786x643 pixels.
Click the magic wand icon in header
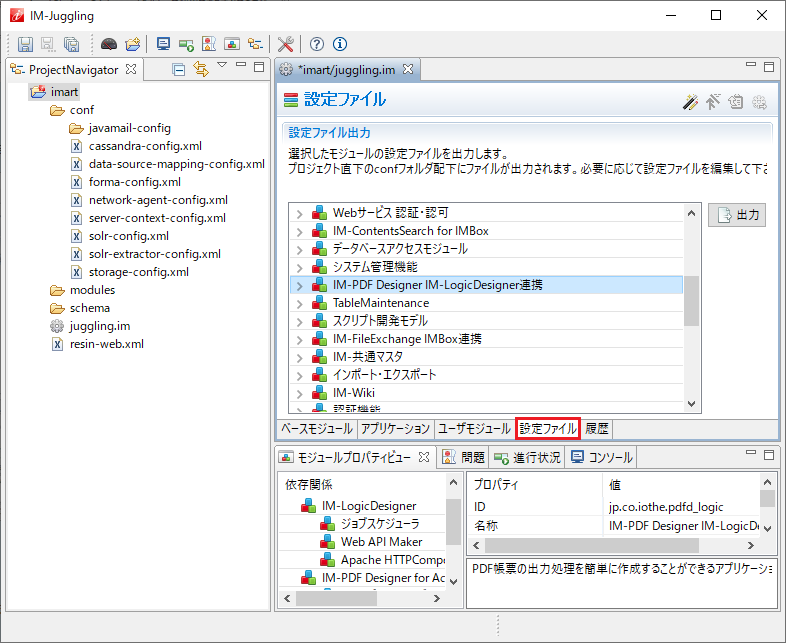pyautogui.click(x=690, y=102)
